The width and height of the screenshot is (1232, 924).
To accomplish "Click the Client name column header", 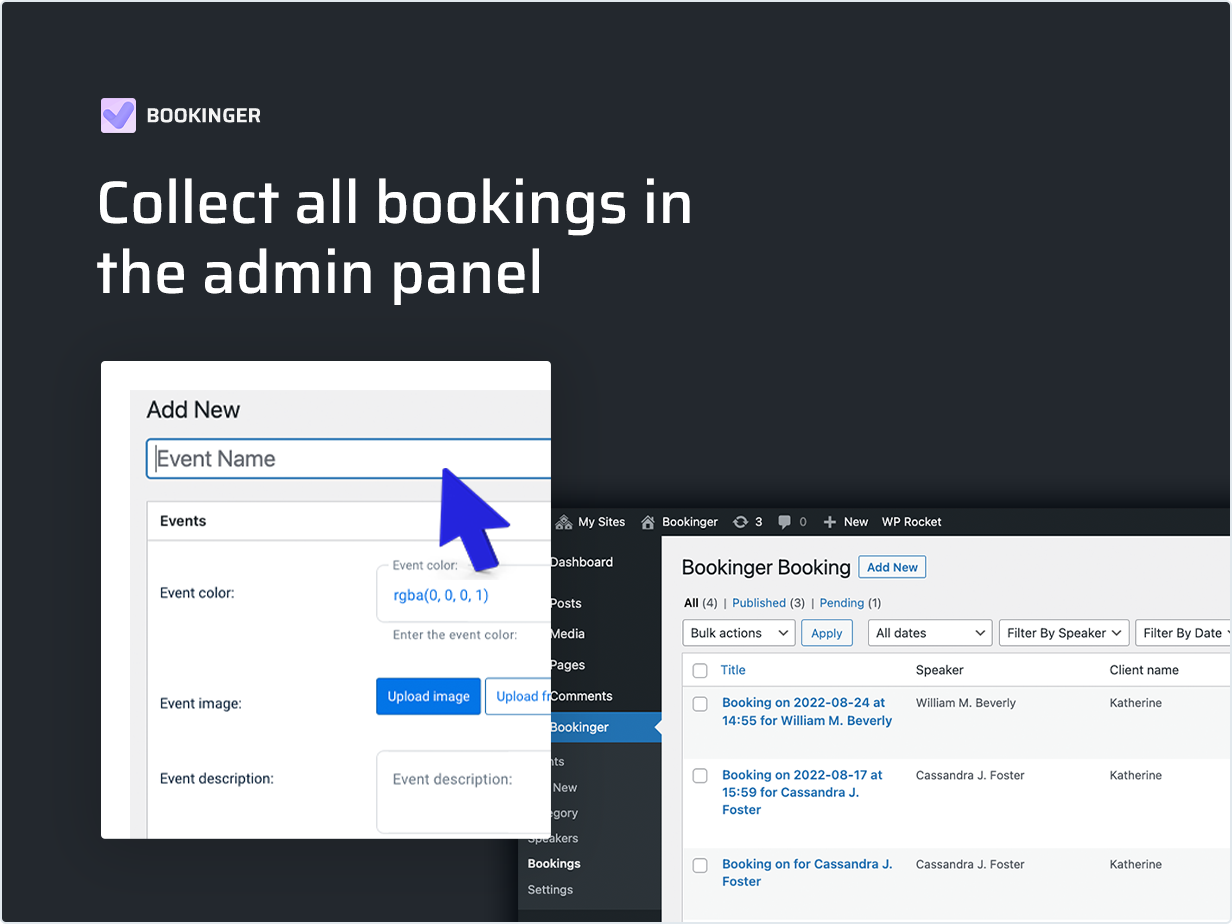I will 1144,670.
